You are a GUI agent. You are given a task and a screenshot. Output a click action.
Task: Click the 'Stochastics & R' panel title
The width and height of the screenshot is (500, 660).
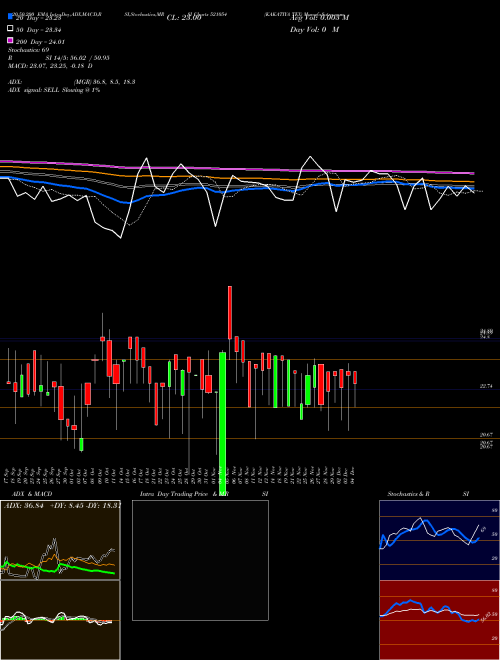click(x=409, y=494)
